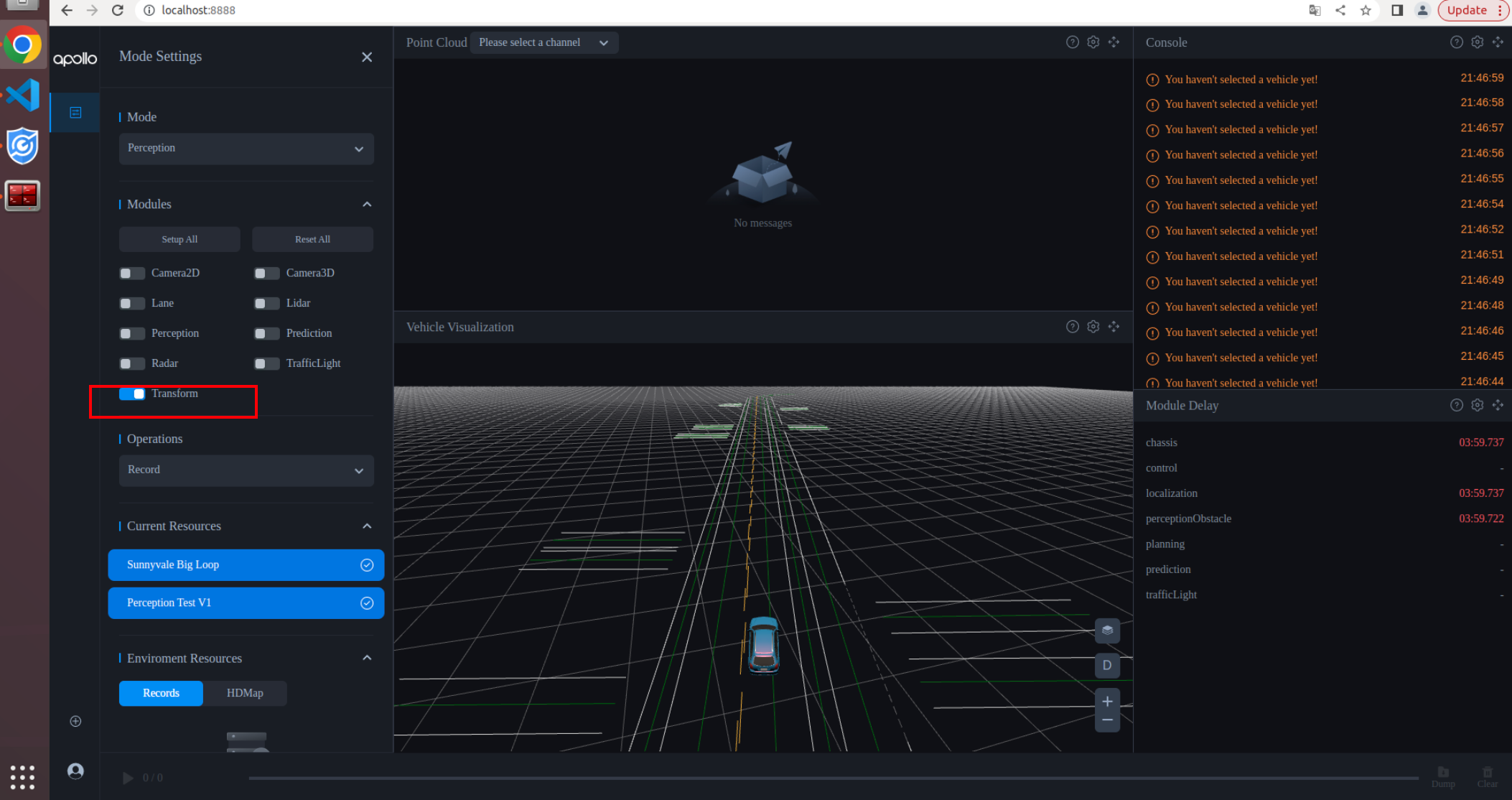Open Mode Settings sidebar icon

click(75, 113)
